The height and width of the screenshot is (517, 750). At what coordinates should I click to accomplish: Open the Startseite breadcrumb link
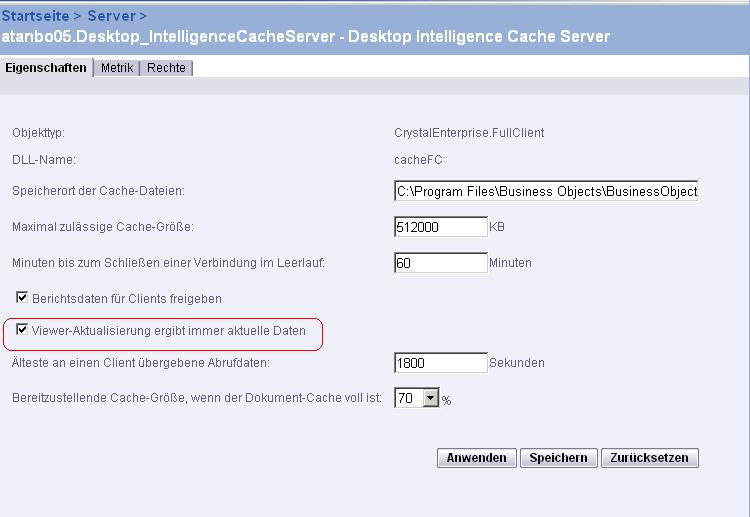coord(35,16)
